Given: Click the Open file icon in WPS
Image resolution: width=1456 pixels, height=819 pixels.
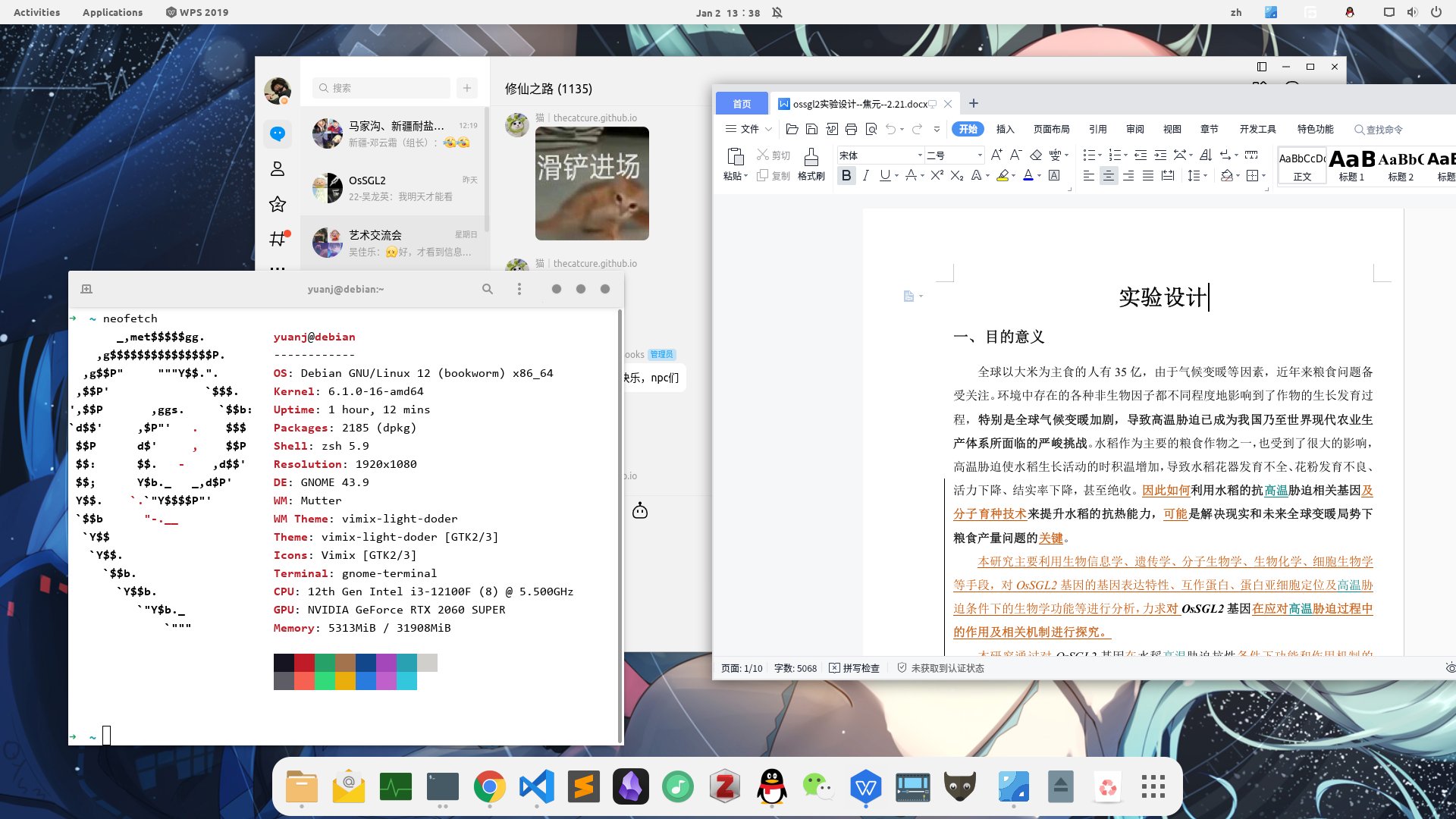Looking at the screenshot, I should (792, 129).
